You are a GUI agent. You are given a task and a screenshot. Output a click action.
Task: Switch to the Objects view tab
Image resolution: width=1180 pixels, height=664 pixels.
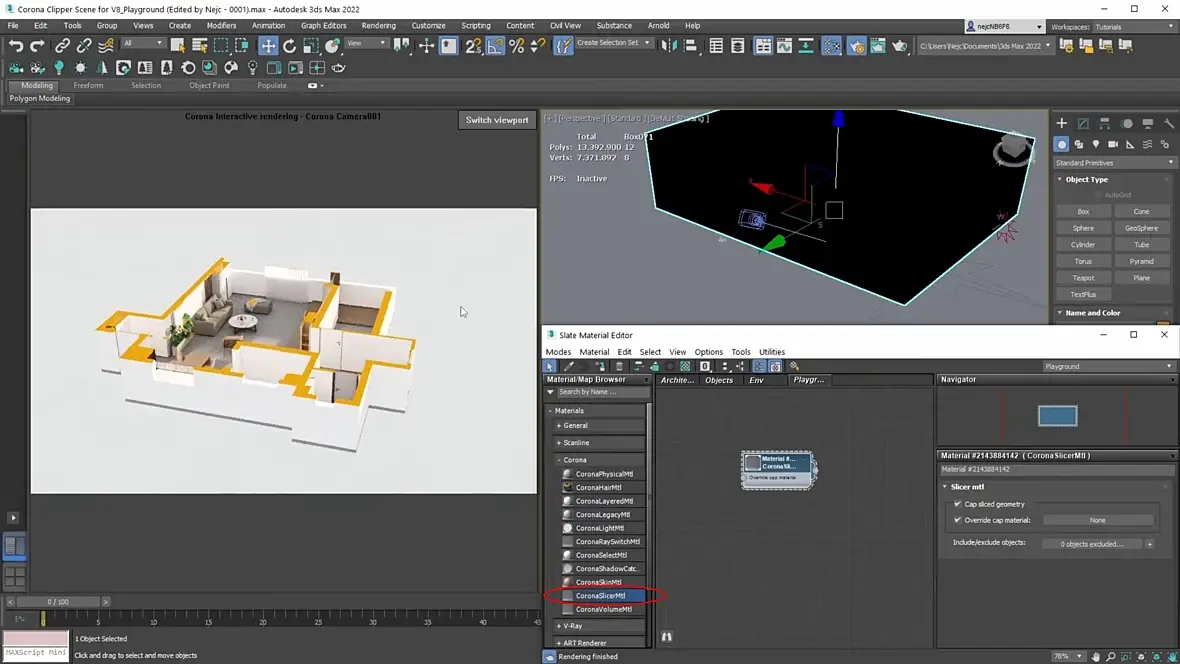click(719, 380)
